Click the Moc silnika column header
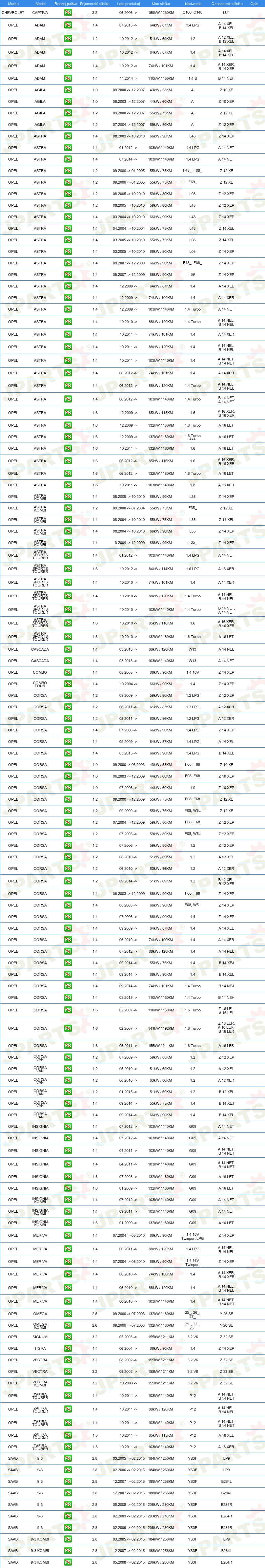 click(161, 4)
